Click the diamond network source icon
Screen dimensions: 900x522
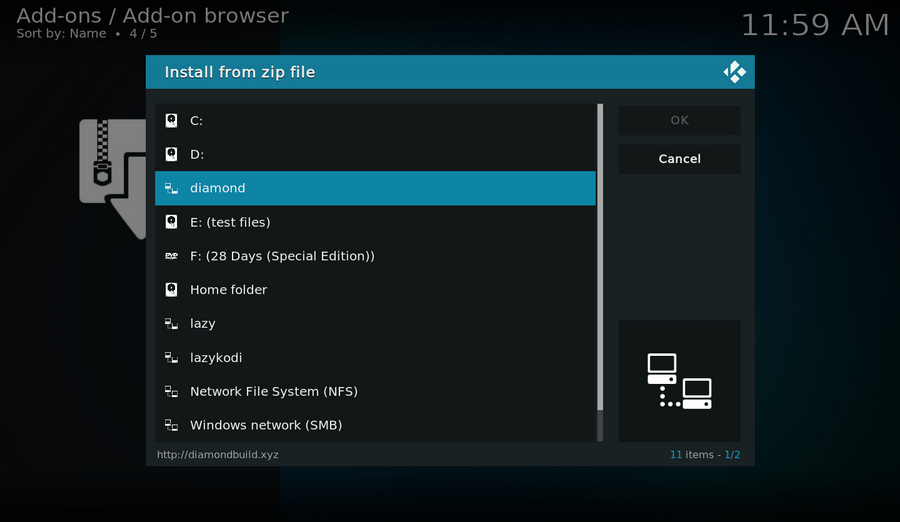point(171,188)
